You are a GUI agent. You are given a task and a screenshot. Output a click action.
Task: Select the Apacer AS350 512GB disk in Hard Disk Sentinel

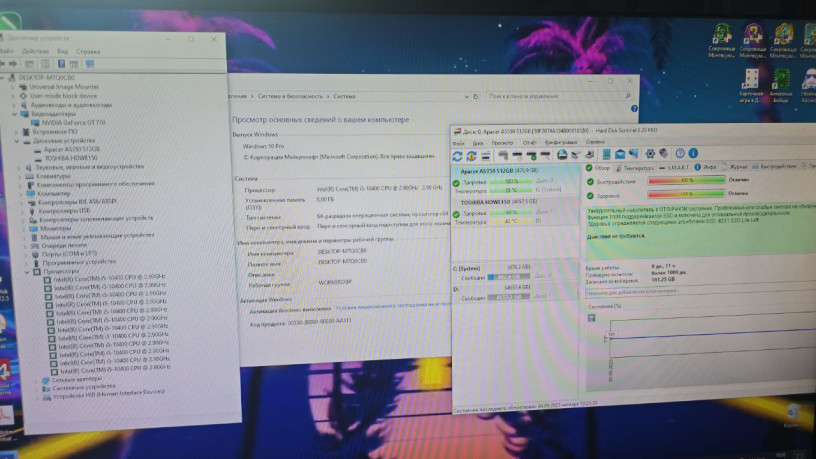[516, 180]
